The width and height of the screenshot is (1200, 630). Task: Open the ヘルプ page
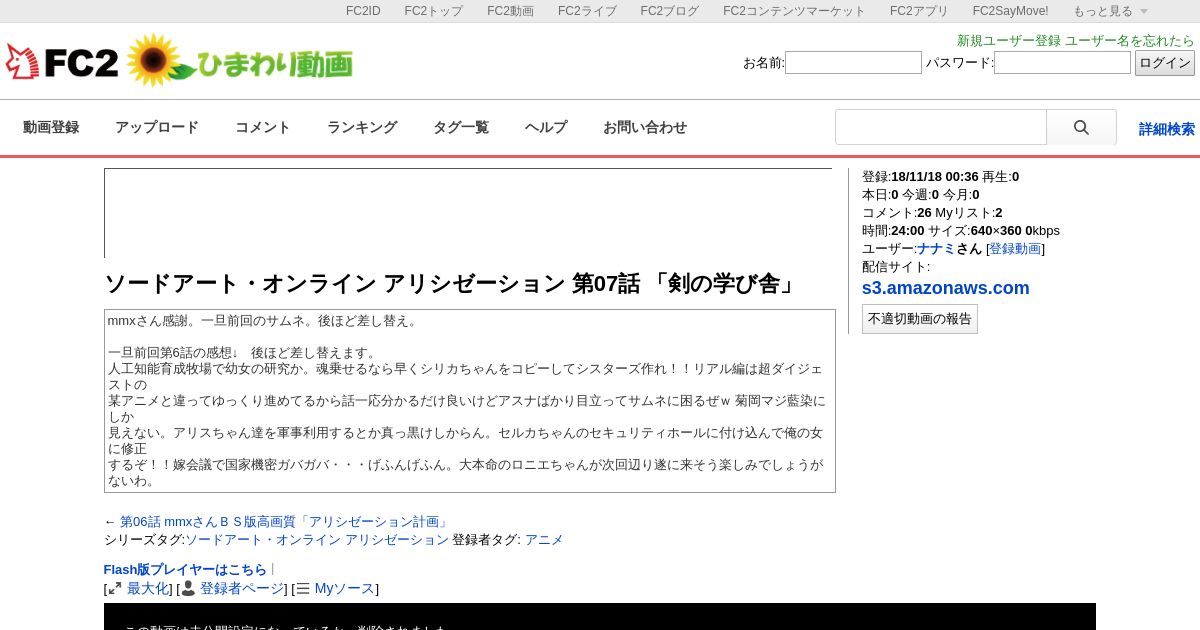tap(546, 127)
